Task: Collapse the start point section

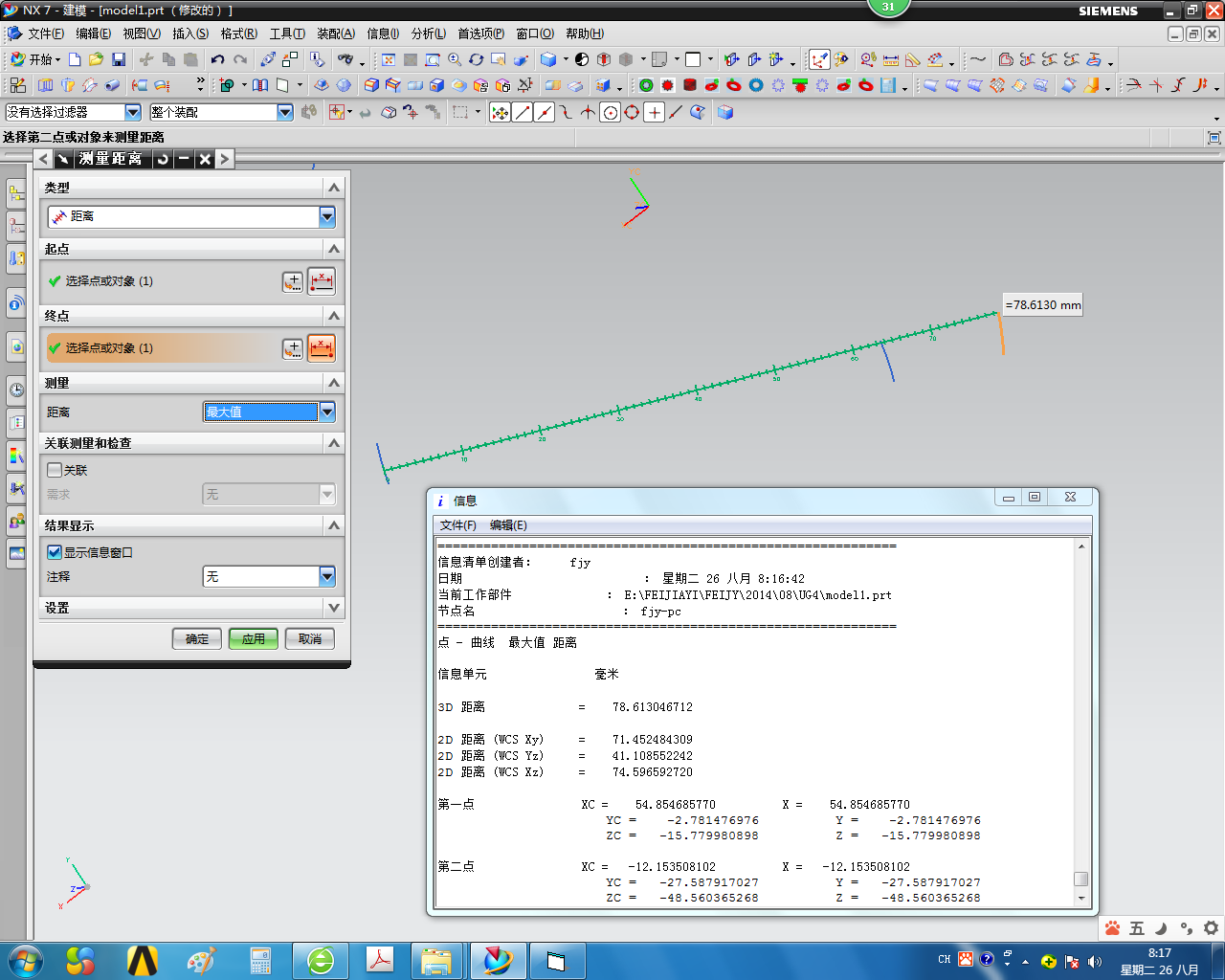Action: (x=333, y=249)
